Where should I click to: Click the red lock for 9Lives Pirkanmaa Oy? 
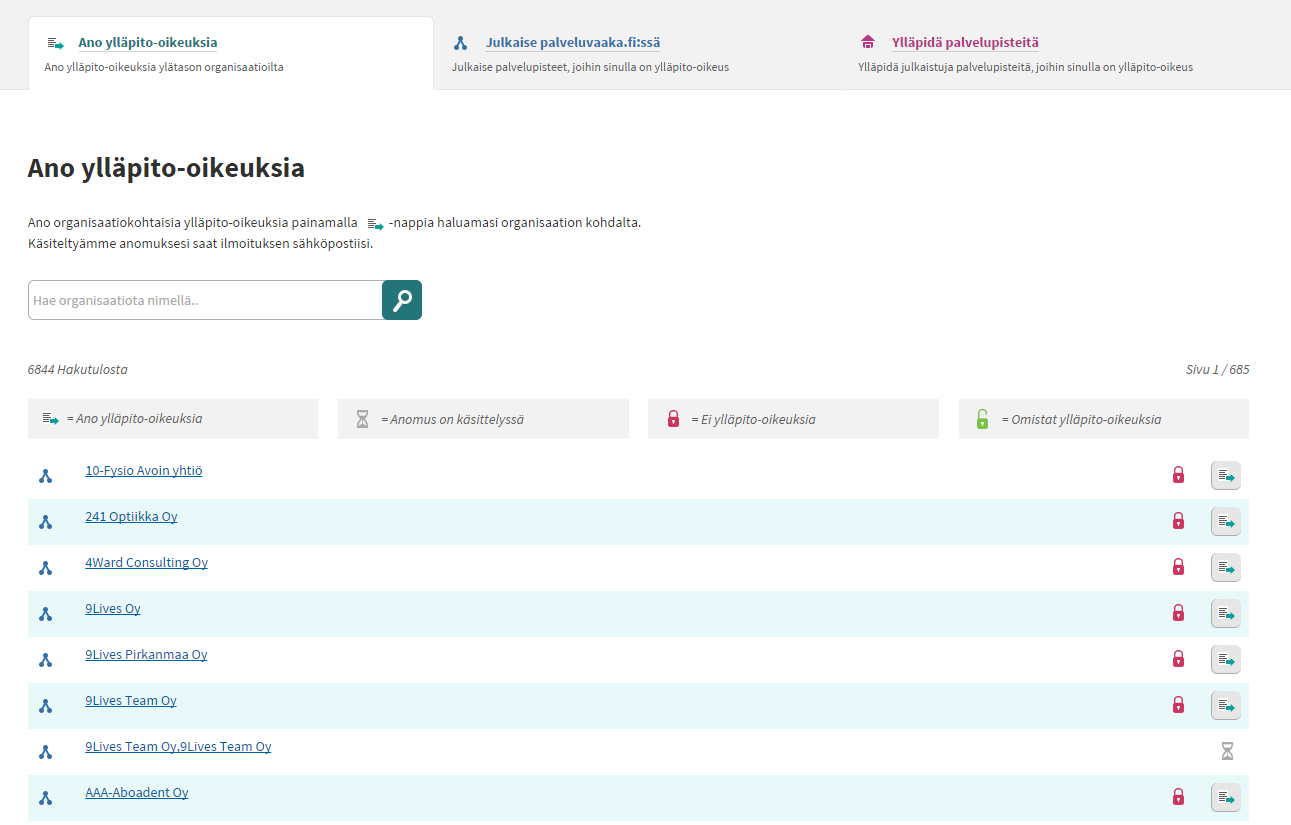pos(1178,659)
